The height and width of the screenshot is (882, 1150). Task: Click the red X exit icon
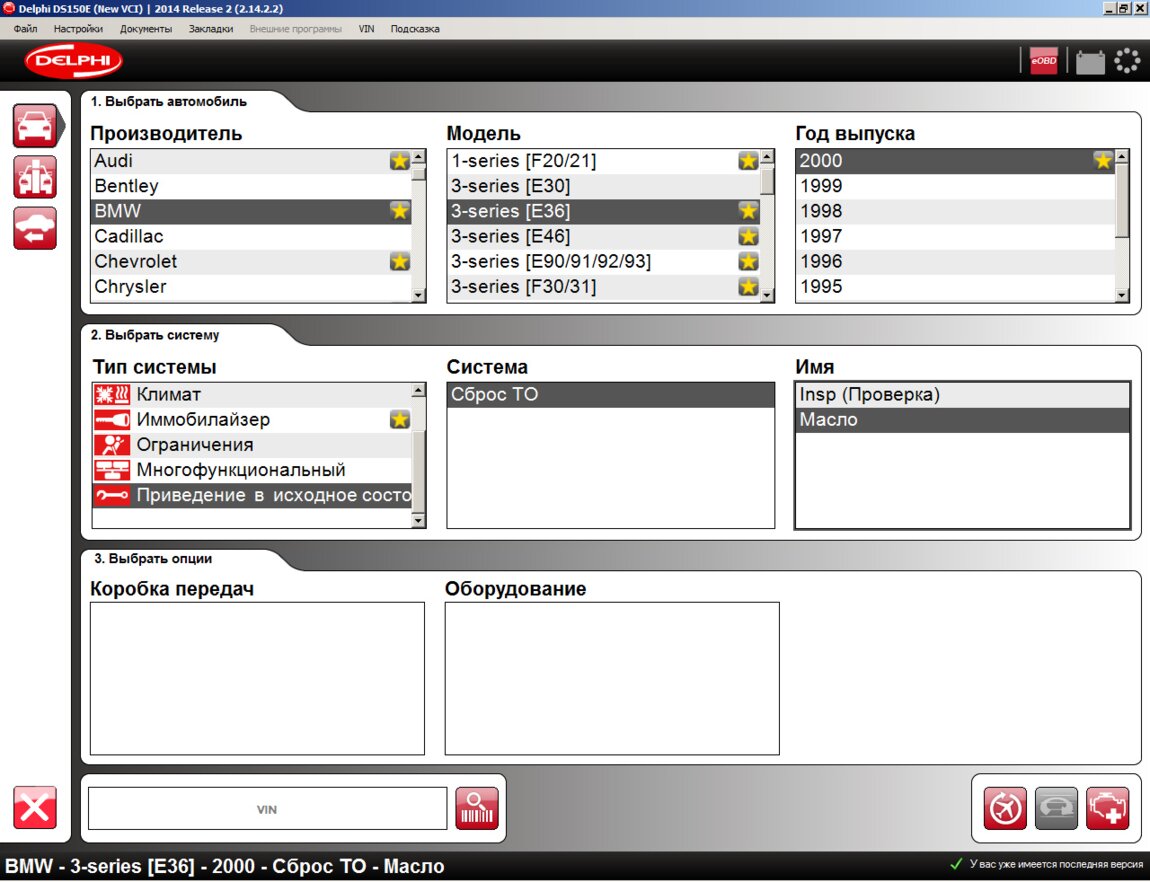34,808
